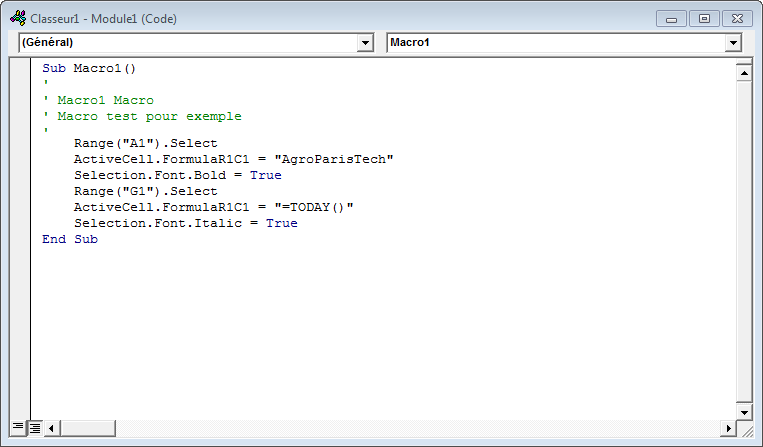
Task: Open the Macro1 procedure dropdown
Action: tap(733, 43)
